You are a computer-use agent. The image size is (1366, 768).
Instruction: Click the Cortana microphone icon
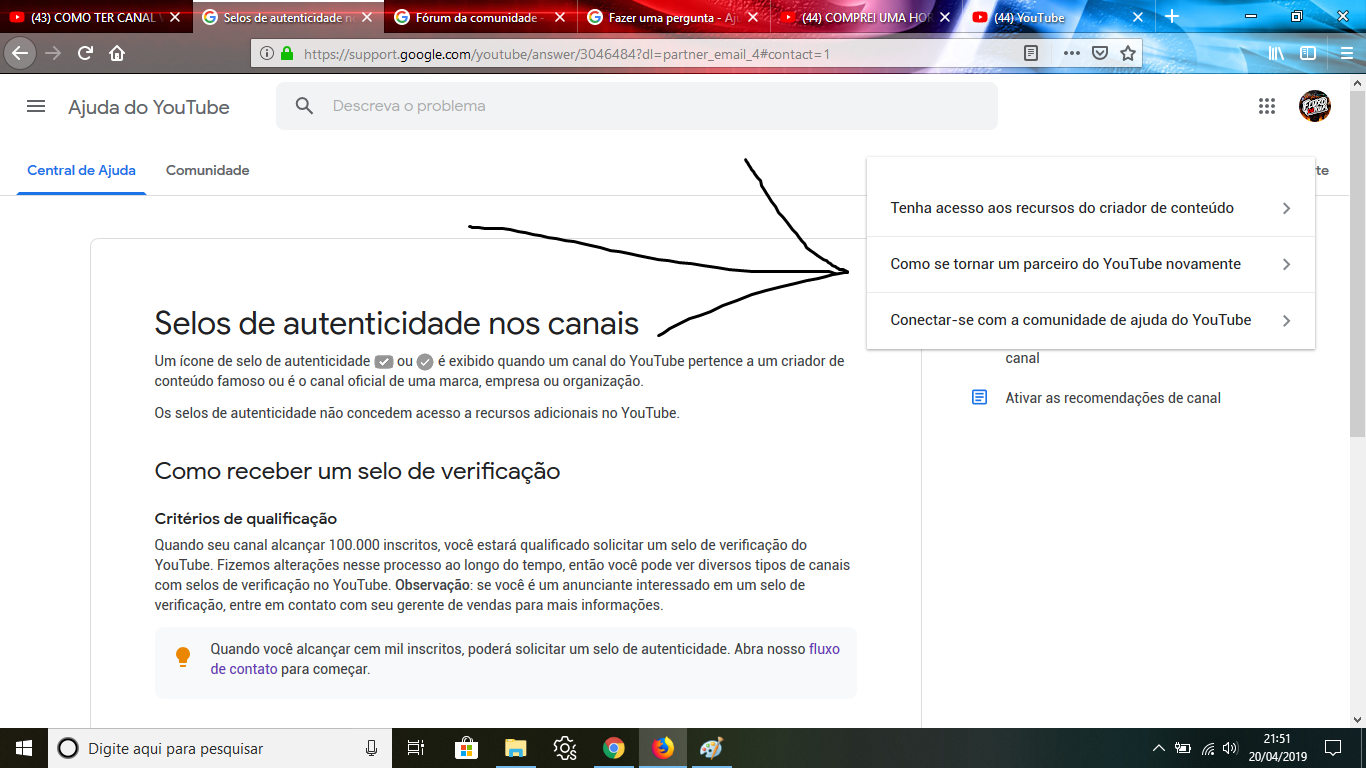pos(371,748)
